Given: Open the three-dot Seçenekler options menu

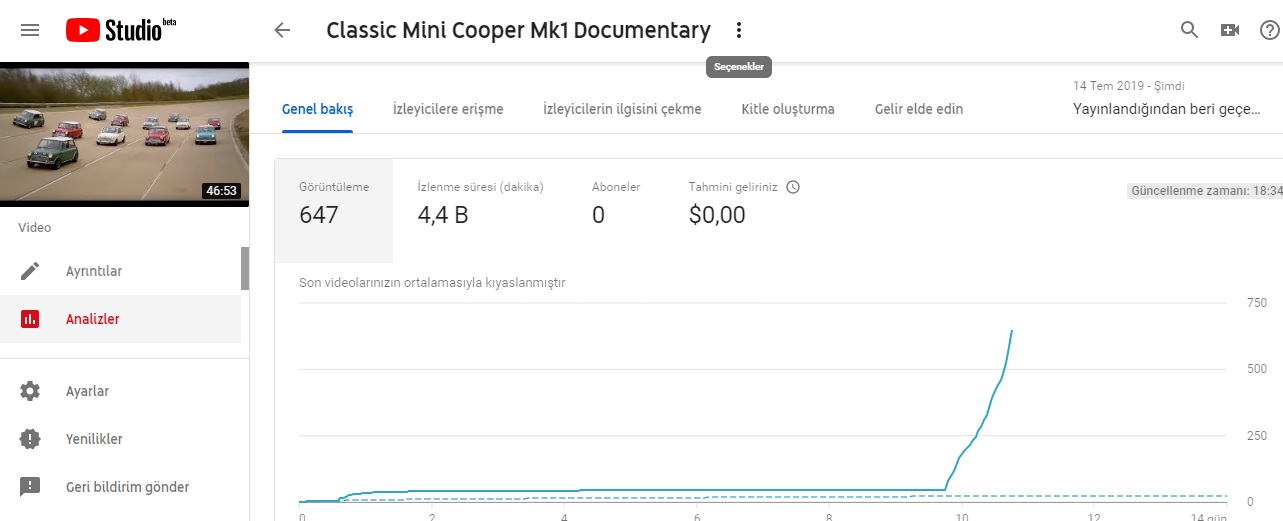Looking at the screenshot, I should pyautogui.click(x=739, y=30).
